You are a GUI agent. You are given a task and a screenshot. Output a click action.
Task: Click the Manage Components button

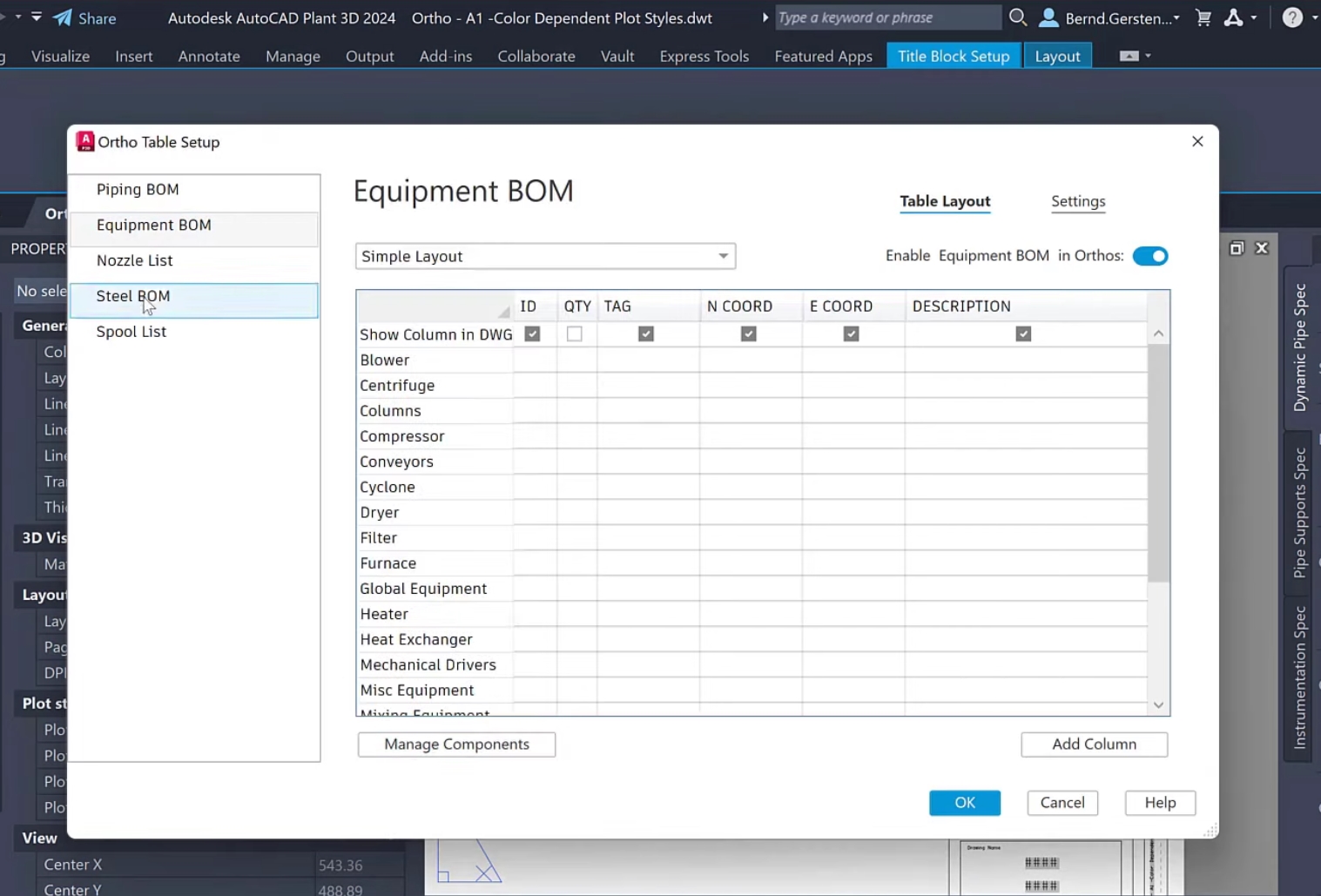pos(456,744)
